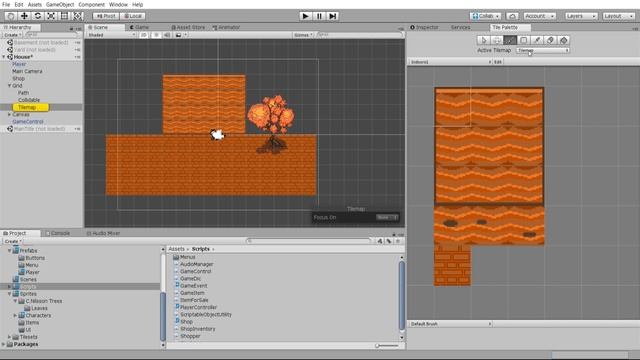Expand the Characters folder in Project
Screen dimensions: 640x360
click(x=15, y=316)
